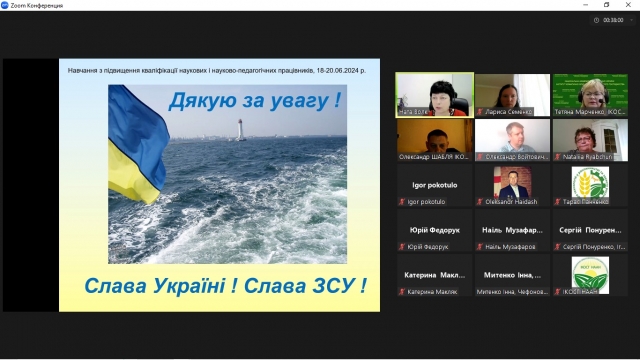Click muted mic icon beside Тарас Панченко

558,202
